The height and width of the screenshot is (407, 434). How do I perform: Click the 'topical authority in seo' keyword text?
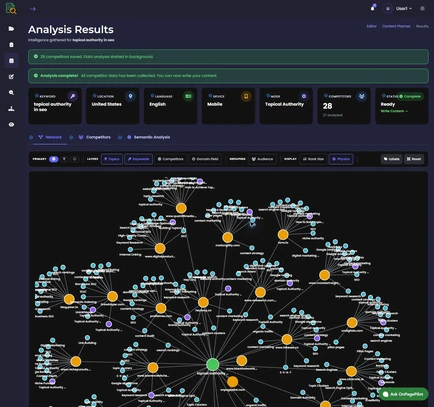53,107
